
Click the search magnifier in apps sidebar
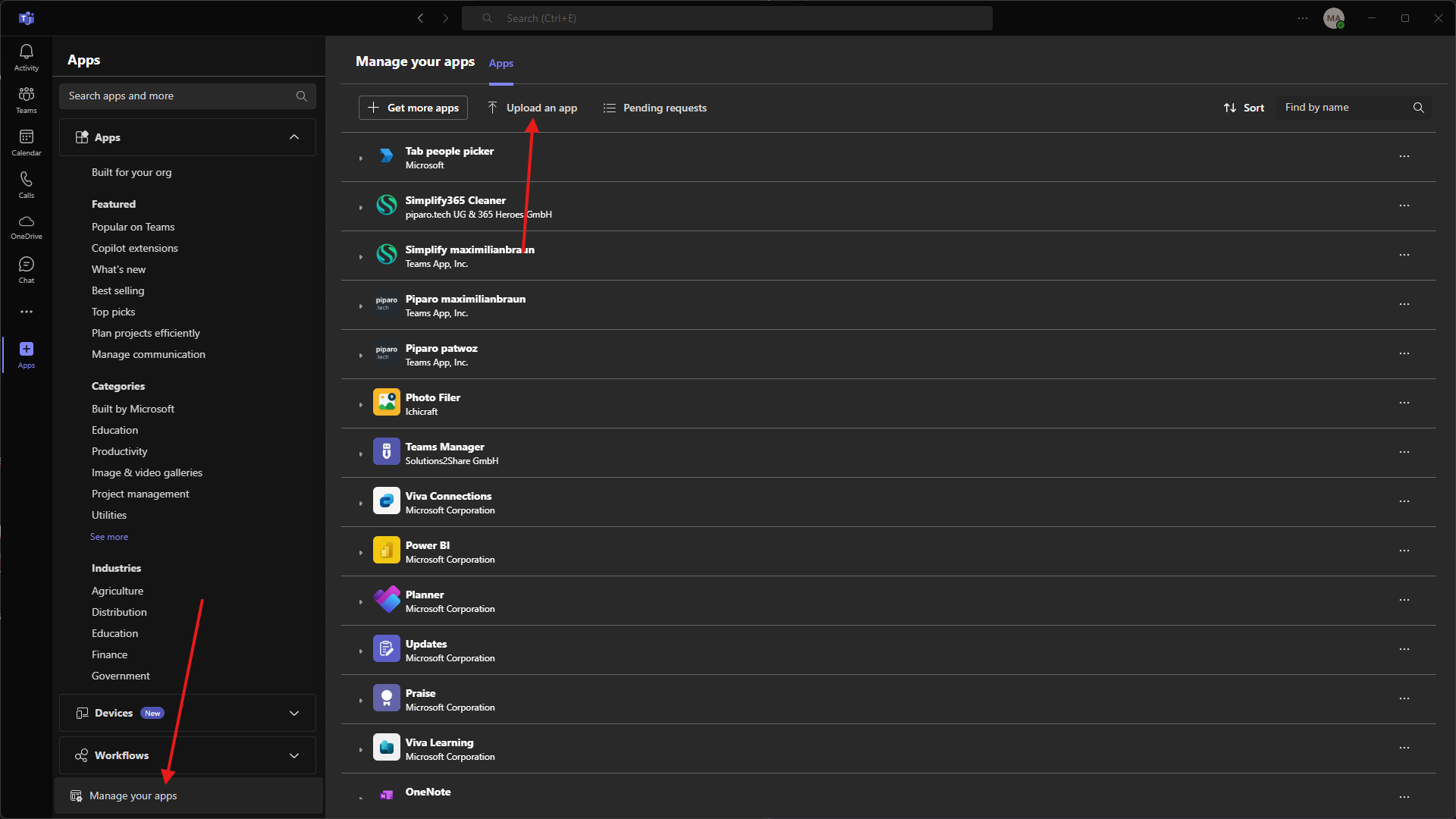302,96
